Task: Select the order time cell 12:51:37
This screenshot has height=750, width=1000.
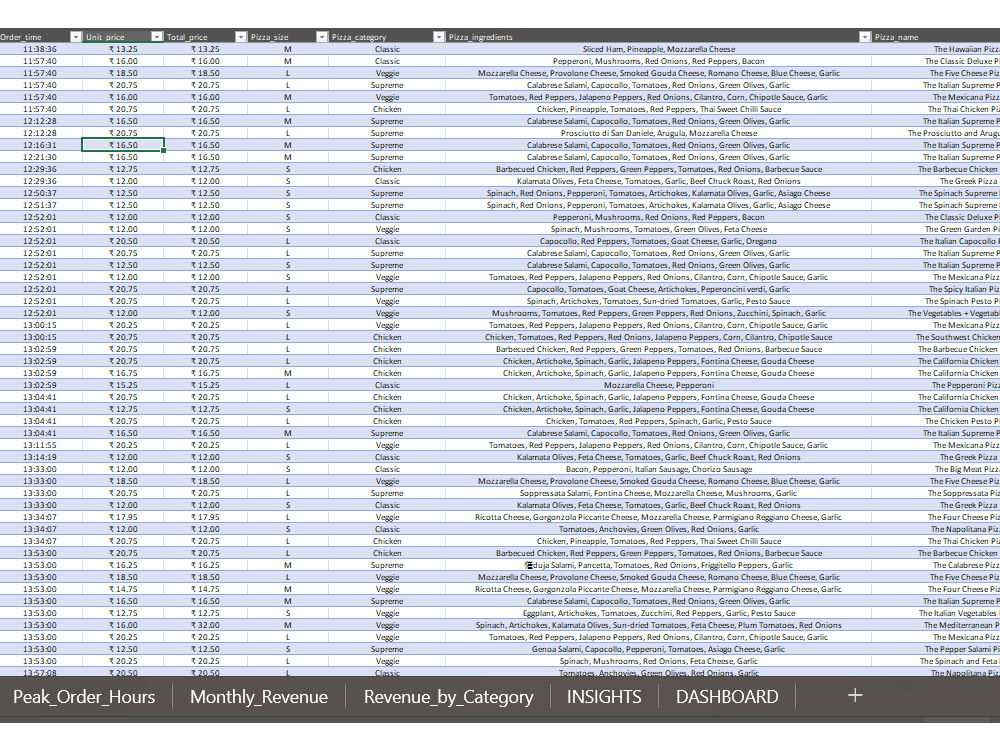Action: [40, 205]
